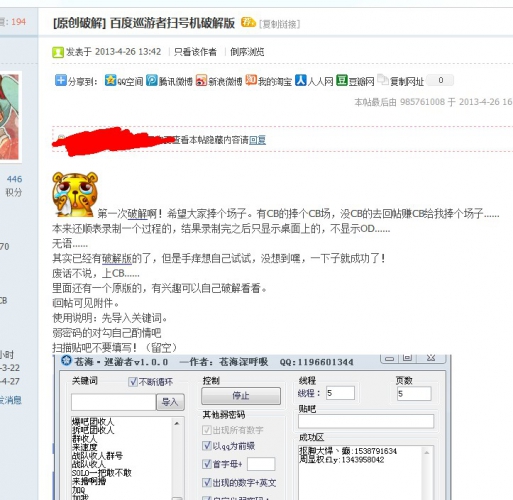Share to 豆瓣网 icon

[342, 80]
